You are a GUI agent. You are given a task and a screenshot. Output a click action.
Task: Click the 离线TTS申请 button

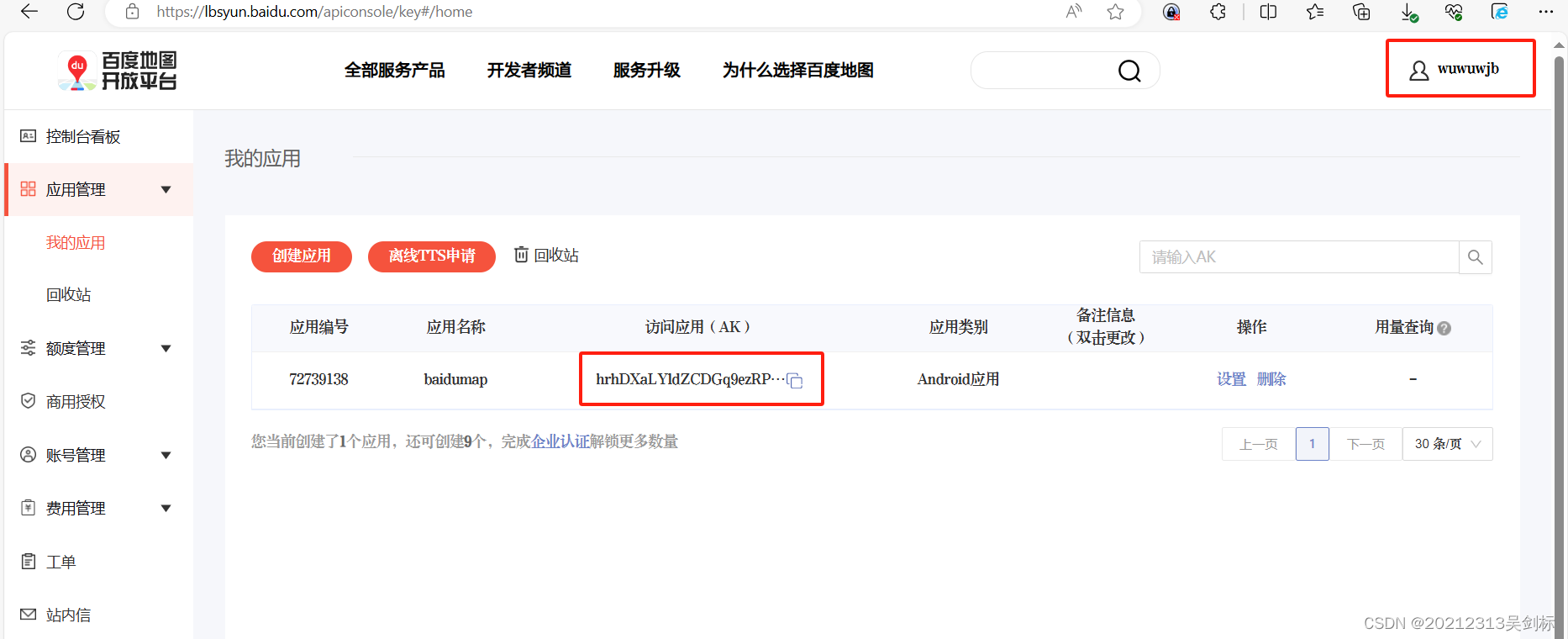pyautogui.click(x=432, y=256)
